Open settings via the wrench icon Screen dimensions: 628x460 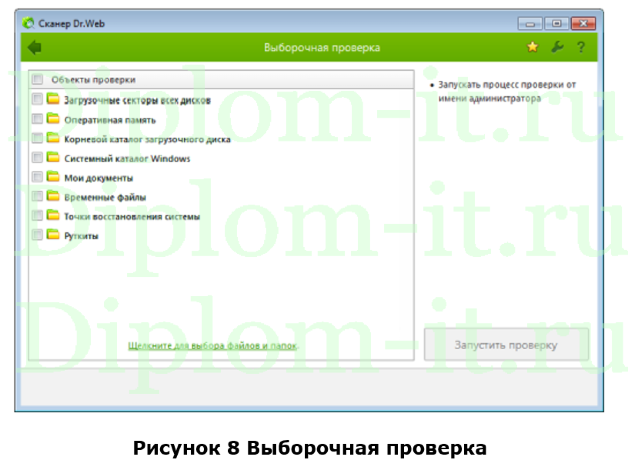coord(557,47)
